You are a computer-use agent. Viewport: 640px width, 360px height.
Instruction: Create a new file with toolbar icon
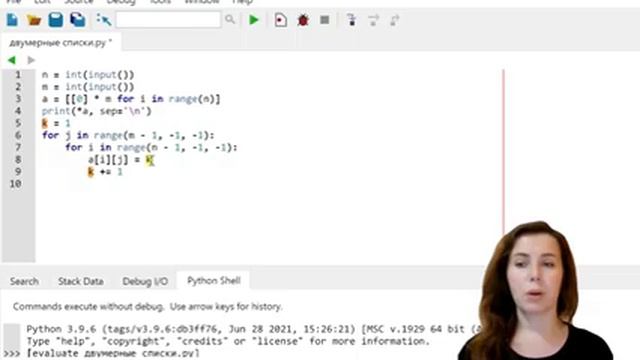coord(12,20)
